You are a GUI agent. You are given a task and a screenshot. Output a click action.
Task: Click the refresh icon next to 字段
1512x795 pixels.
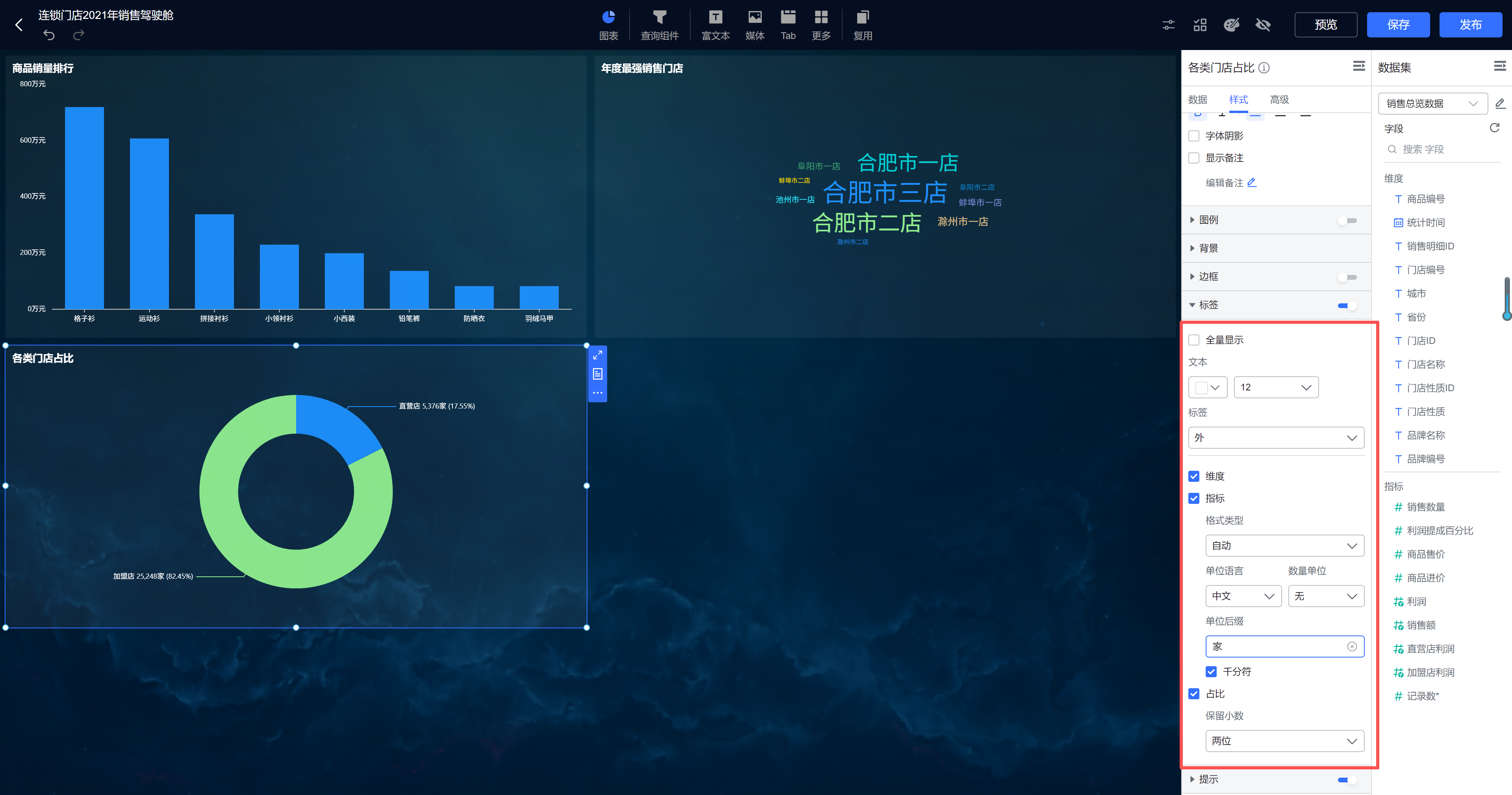coord(1494,128)
